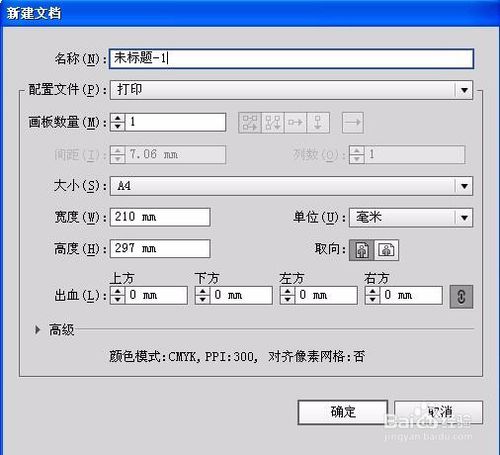
Task: Click the 名称 name input field
Action: pos(291,59)
